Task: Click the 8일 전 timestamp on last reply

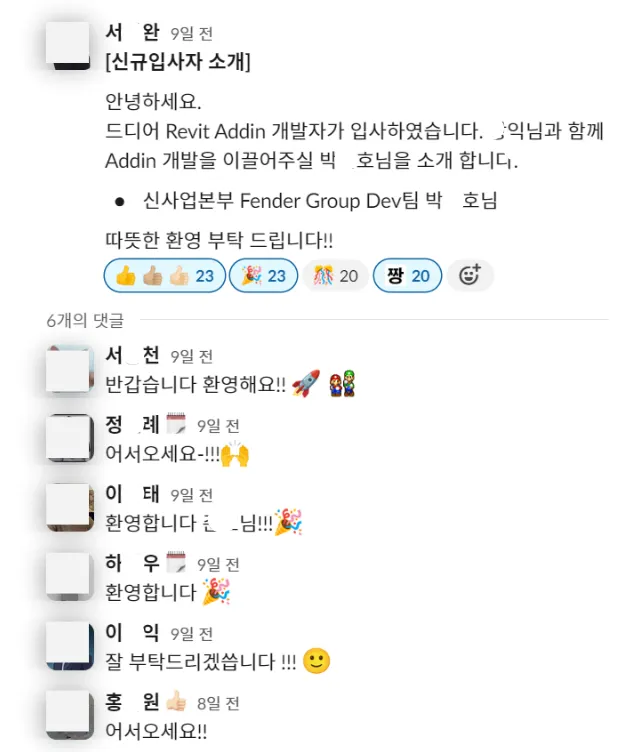Action: [x=218, y=704]
